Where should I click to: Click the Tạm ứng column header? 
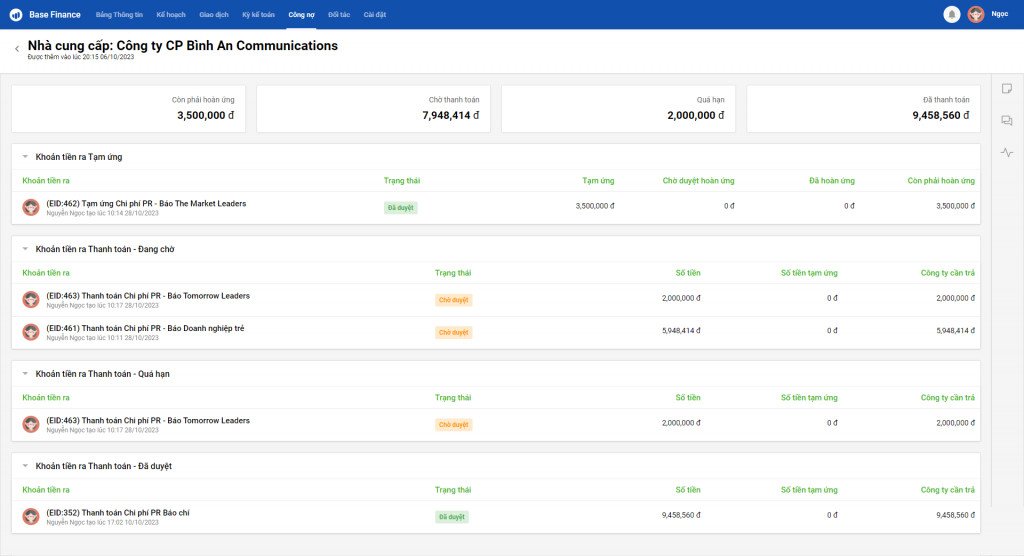pos(598,181)
